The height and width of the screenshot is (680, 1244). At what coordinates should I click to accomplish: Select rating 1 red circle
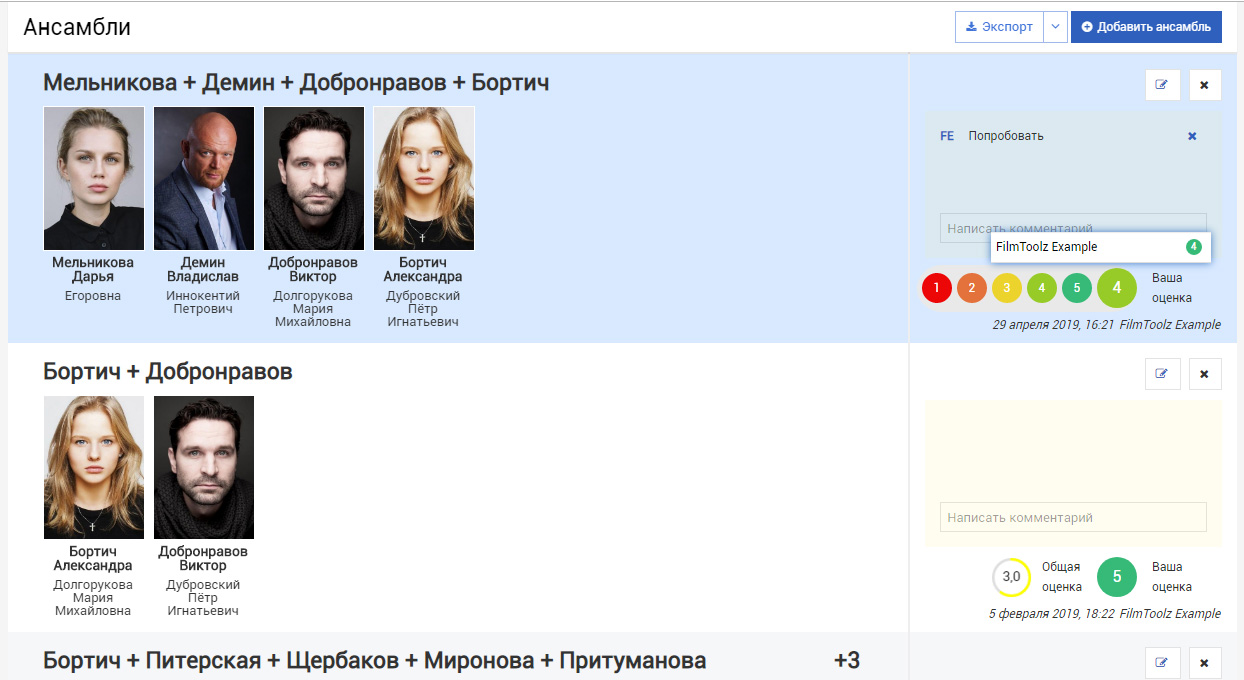pyautogui.click(x=936, y=288)
